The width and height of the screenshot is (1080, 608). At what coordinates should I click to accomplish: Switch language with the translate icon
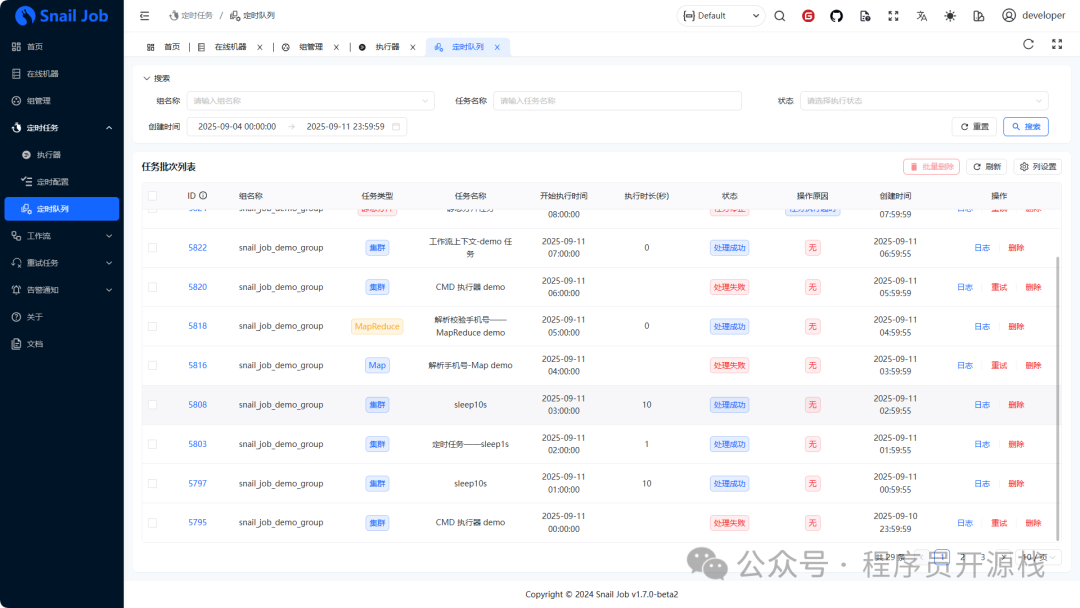click(x=922, y=16)
